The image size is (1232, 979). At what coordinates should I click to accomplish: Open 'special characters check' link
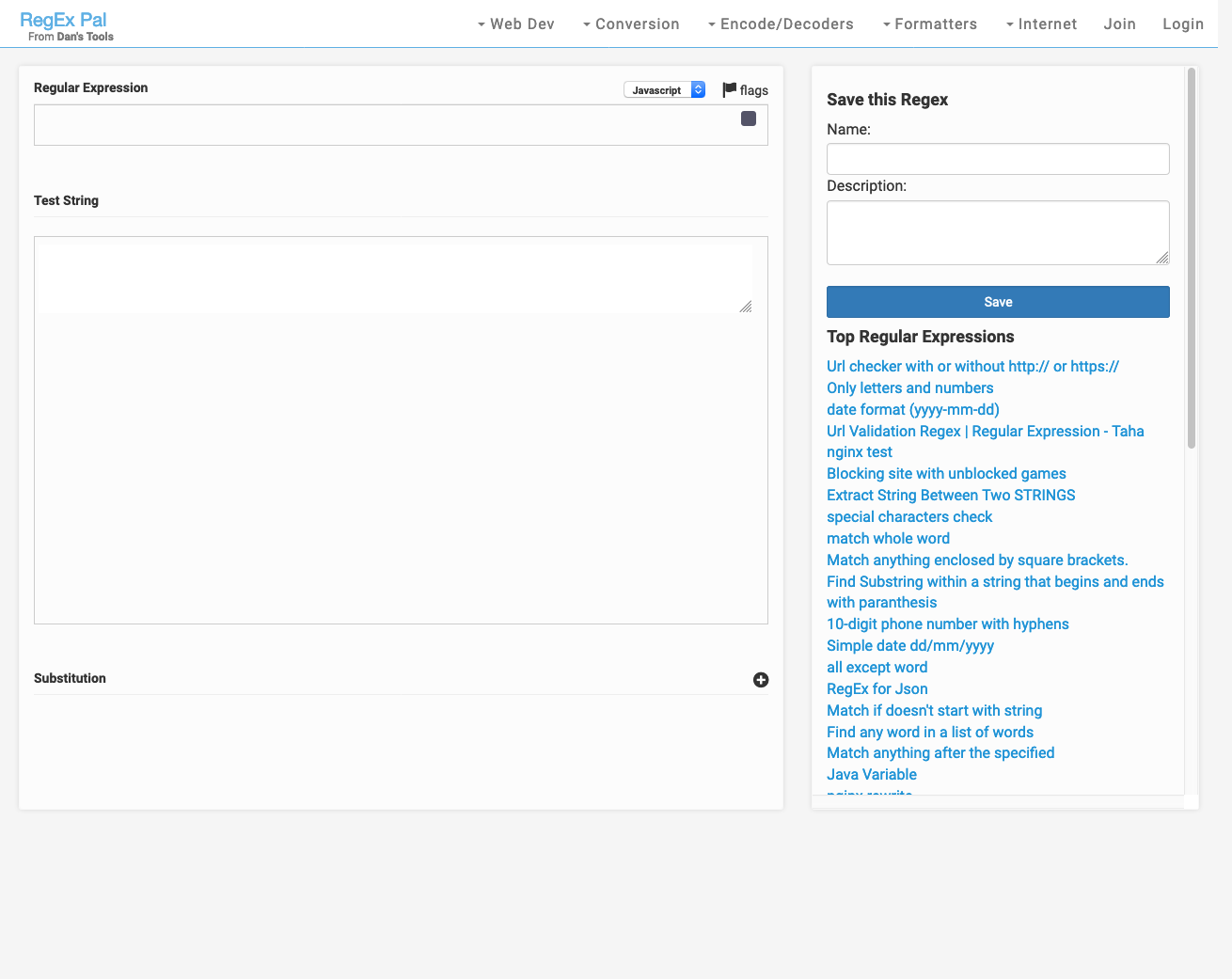pos(909,517)
